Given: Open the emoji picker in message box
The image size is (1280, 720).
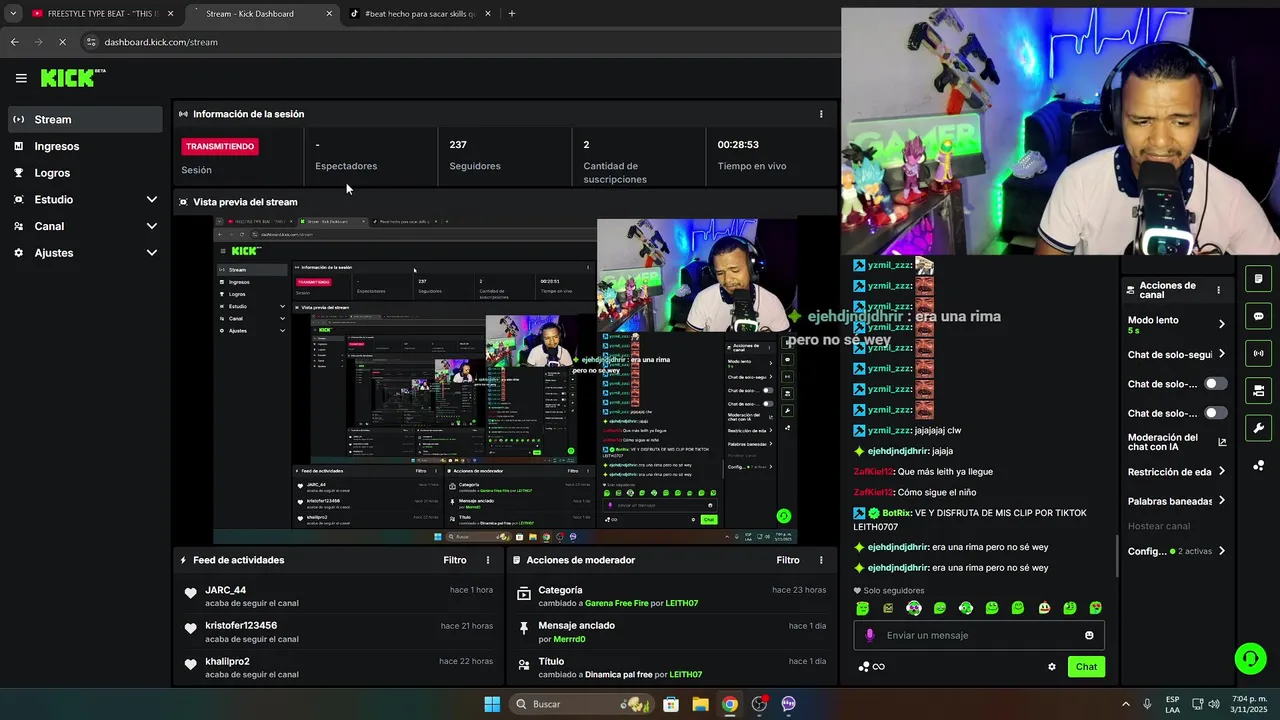Looking at the screenshot, I should pos(1089,635).
